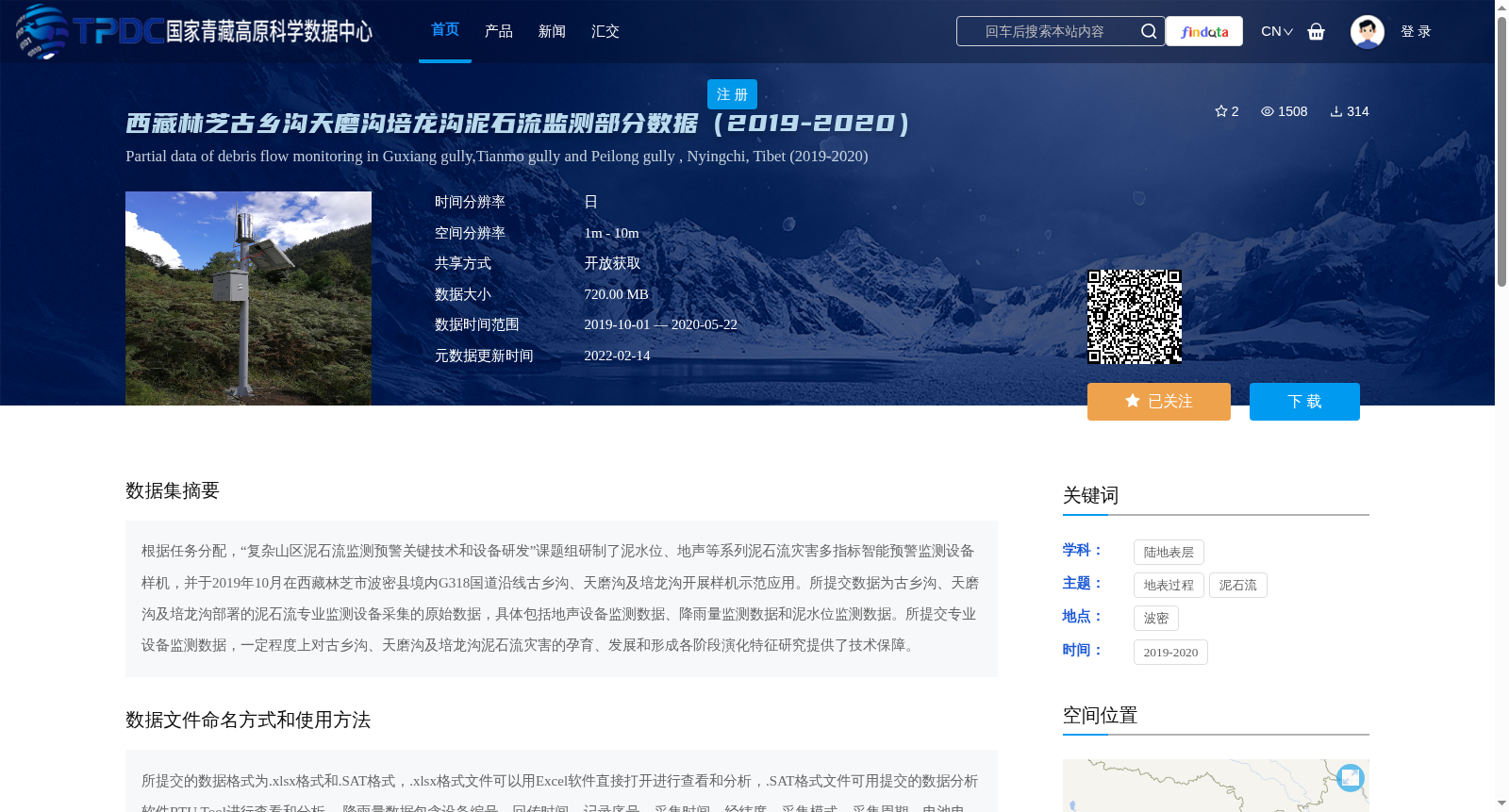
Task: Select the 地表过程 keyword tag
Action: [1169, 585]
